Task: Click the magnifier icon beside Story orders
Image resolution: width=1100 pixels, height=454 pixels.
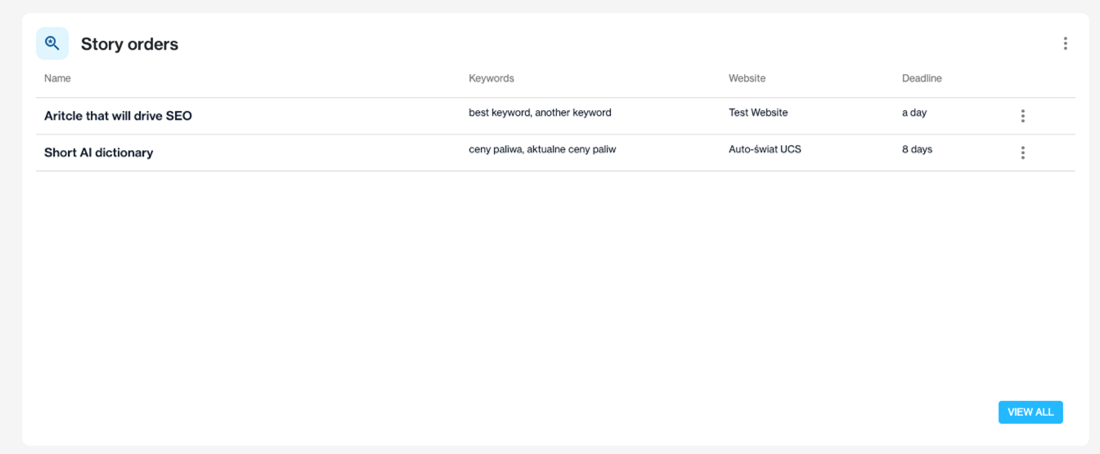Action: 53,44
